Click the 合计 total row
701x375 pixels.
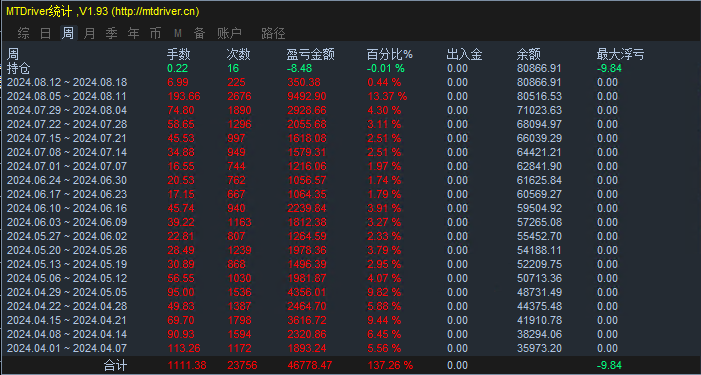click(350, 365)
